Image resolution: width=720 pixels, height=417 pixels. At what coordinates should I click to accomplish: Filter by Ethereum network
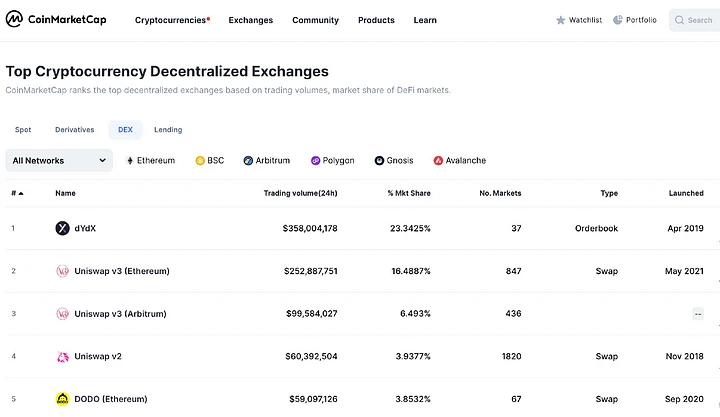(x=150, y=160)
